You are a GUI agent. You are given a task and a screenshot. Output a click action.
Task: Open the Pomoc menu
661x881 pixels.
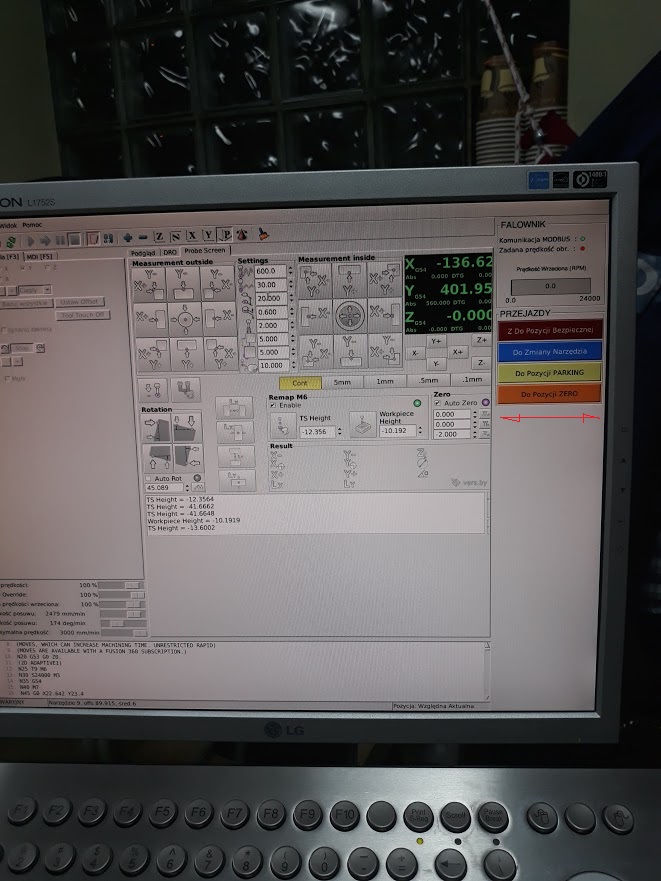(32, 225)
